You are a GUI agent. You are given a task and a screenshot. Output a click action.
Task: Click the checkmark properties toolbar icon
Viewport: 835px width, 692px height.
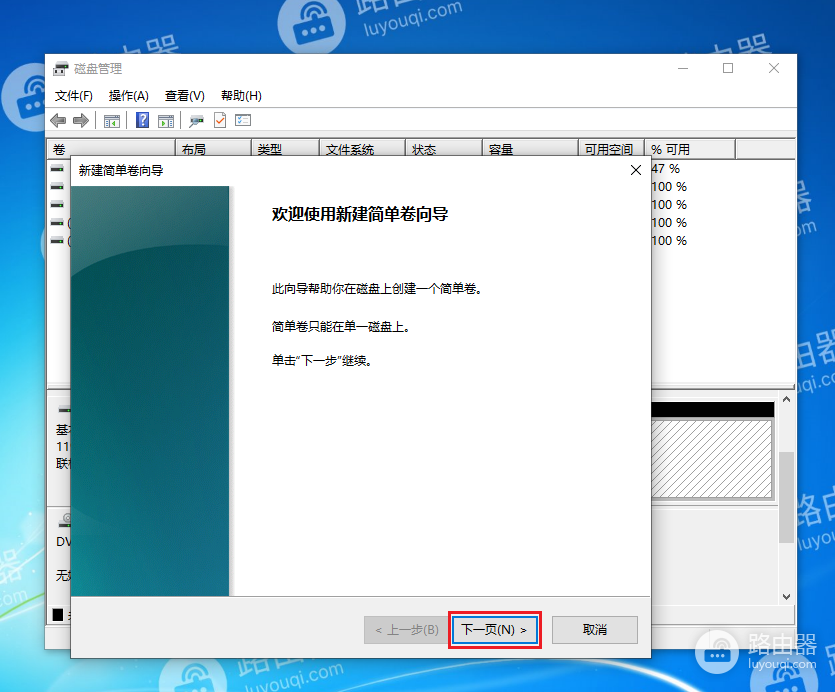pyautogui.click(x=220, y=120)
